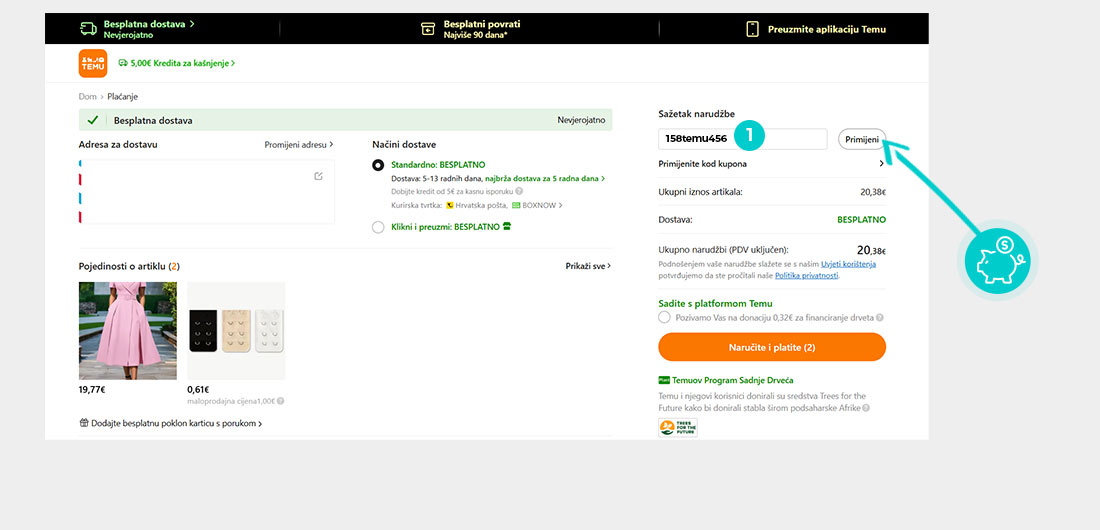Click the phone app icon in top banner
The height and width of the screenshot is (530, 1100).
(753, 29)
